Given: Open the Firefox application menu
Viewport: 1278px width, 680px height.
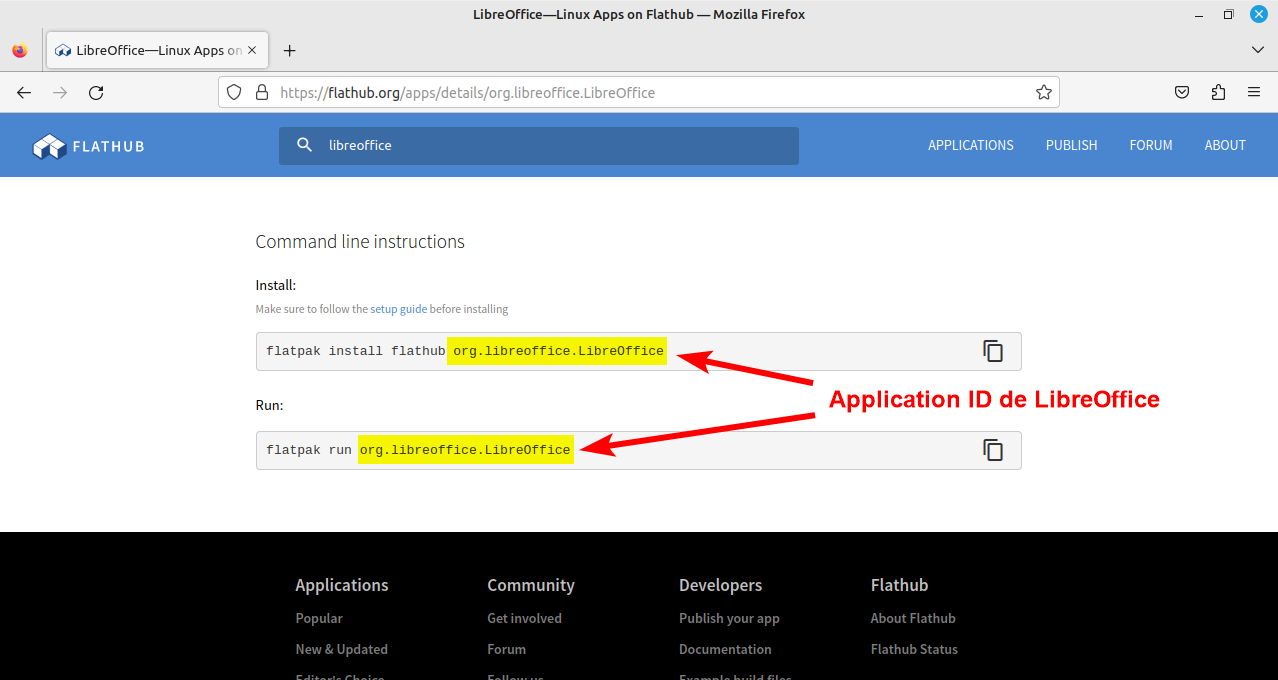Looking at the screenshot, I should 1254,92.
